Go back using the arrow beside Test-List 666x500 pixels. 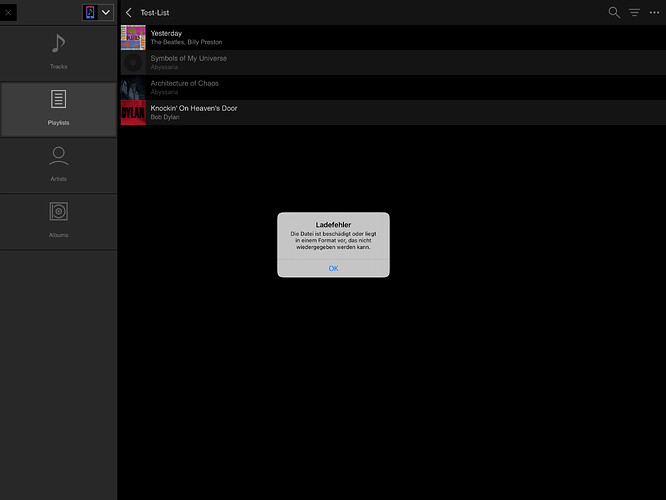tap(129, 12)
